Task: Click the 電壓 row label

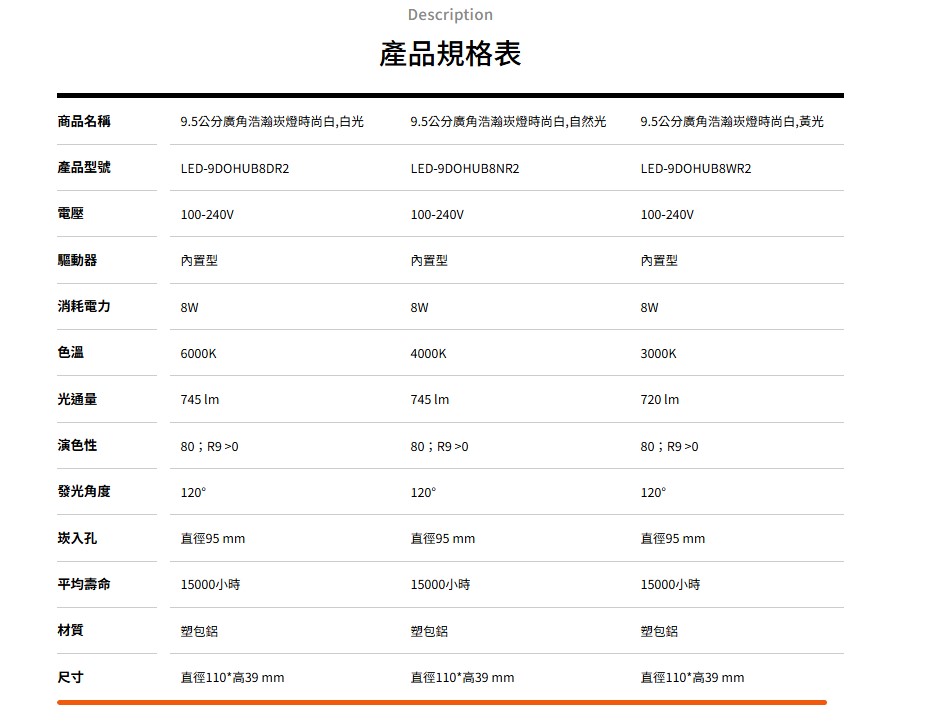Action: (71, 214)
